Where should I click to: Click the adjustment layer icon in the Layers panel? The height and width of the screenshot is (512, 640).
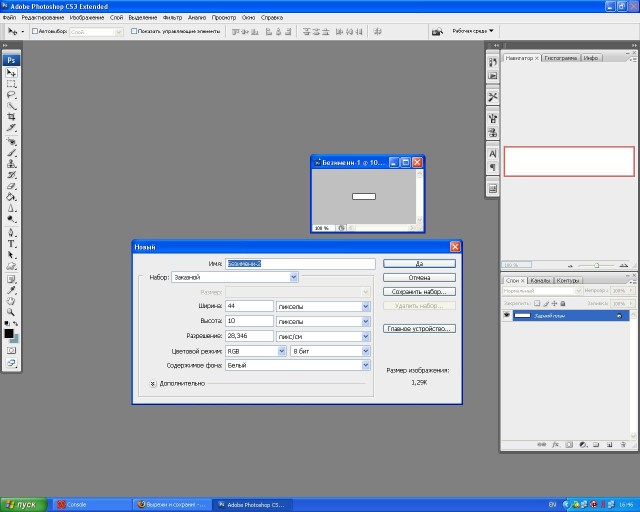point(583,445)
